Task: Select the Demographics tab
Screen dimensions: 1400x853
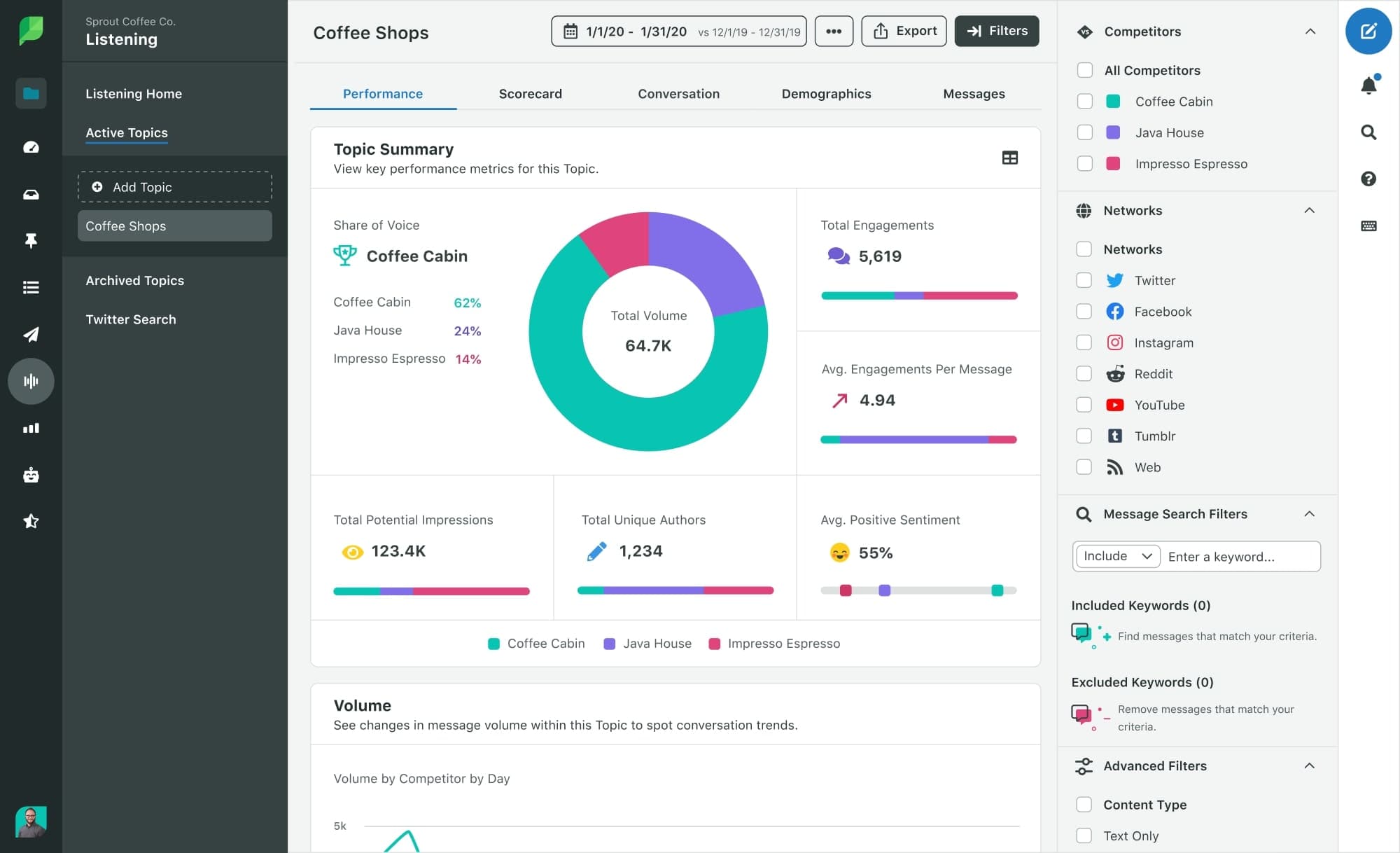Action: click(x=826, y=94)
